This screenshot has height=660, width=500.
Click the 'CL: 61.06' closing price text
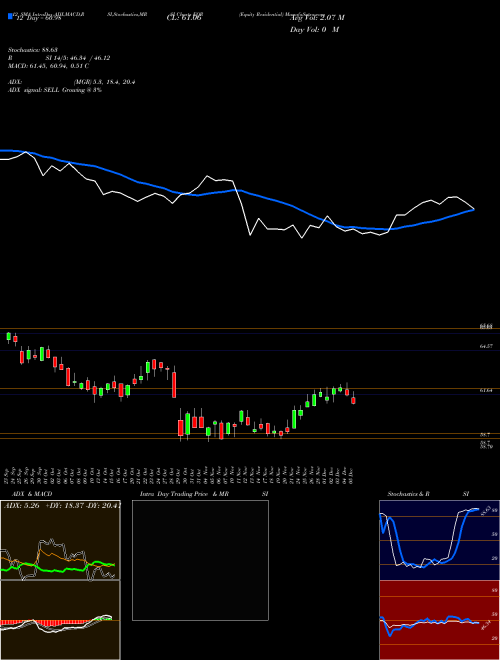184,18
